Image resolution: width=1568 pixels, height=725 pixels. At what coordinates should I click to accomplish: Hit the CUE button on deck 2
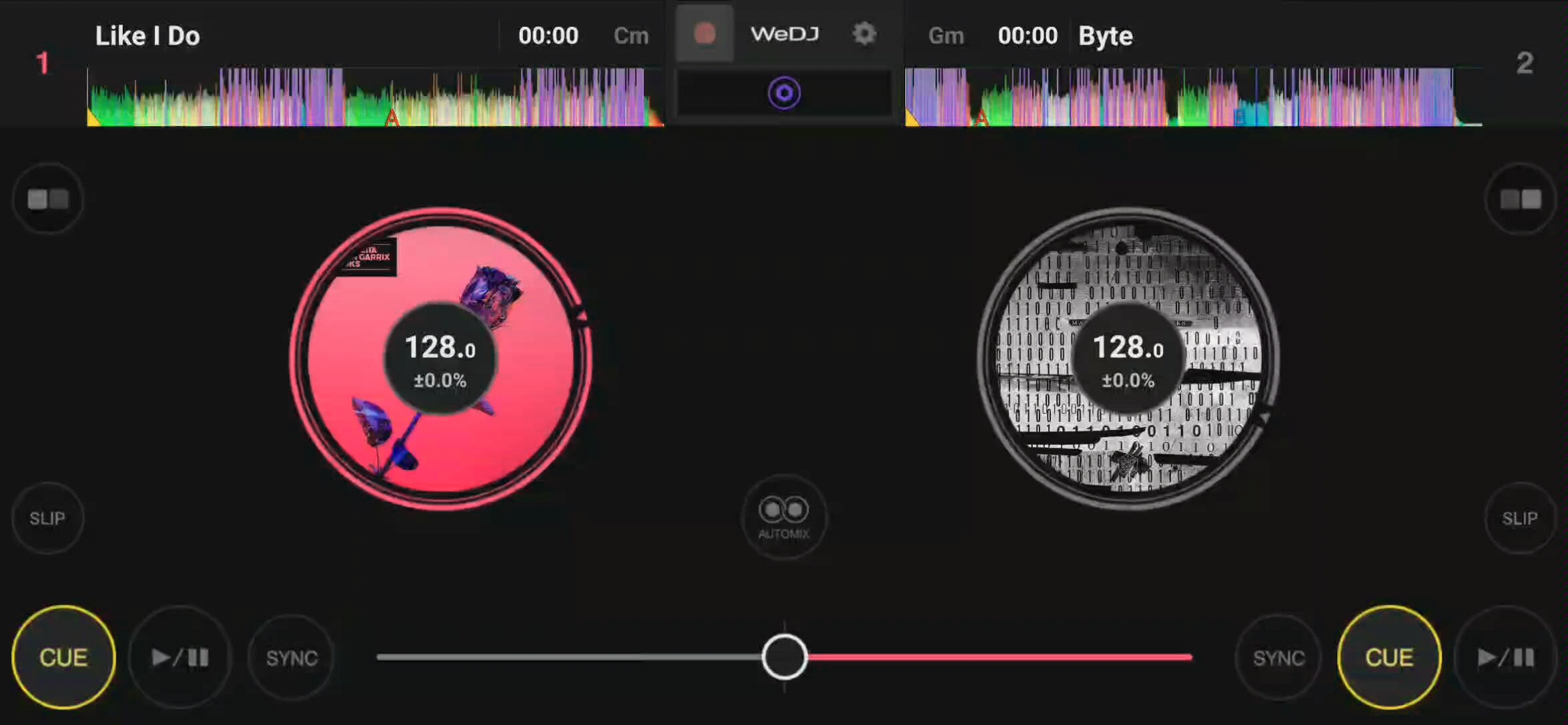click(1389, 657)
